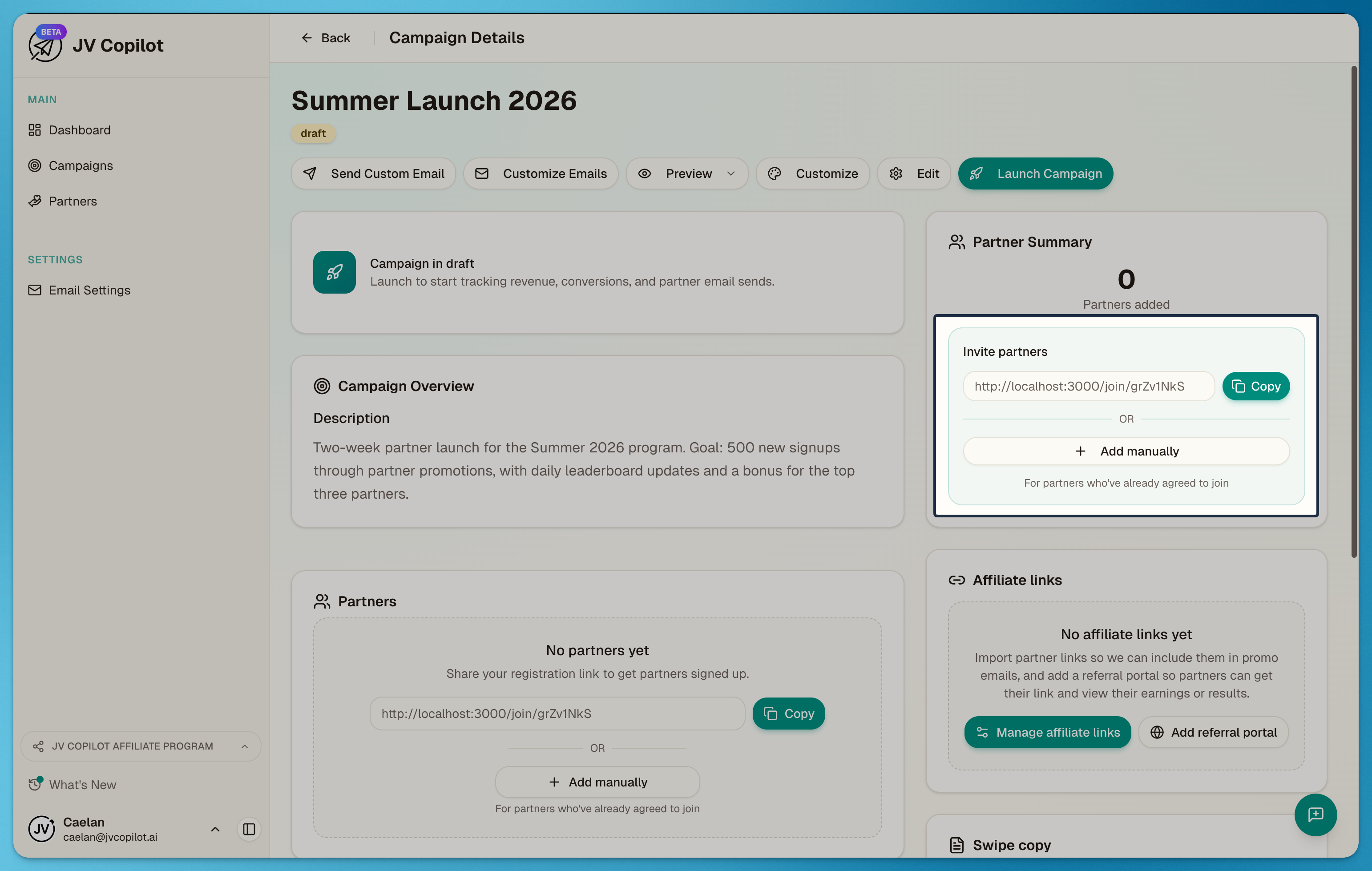The image size is (1372, 871).
Task: Click the JV avatar for Caelan
Action: pyautogui.click(x=41, y=829)
